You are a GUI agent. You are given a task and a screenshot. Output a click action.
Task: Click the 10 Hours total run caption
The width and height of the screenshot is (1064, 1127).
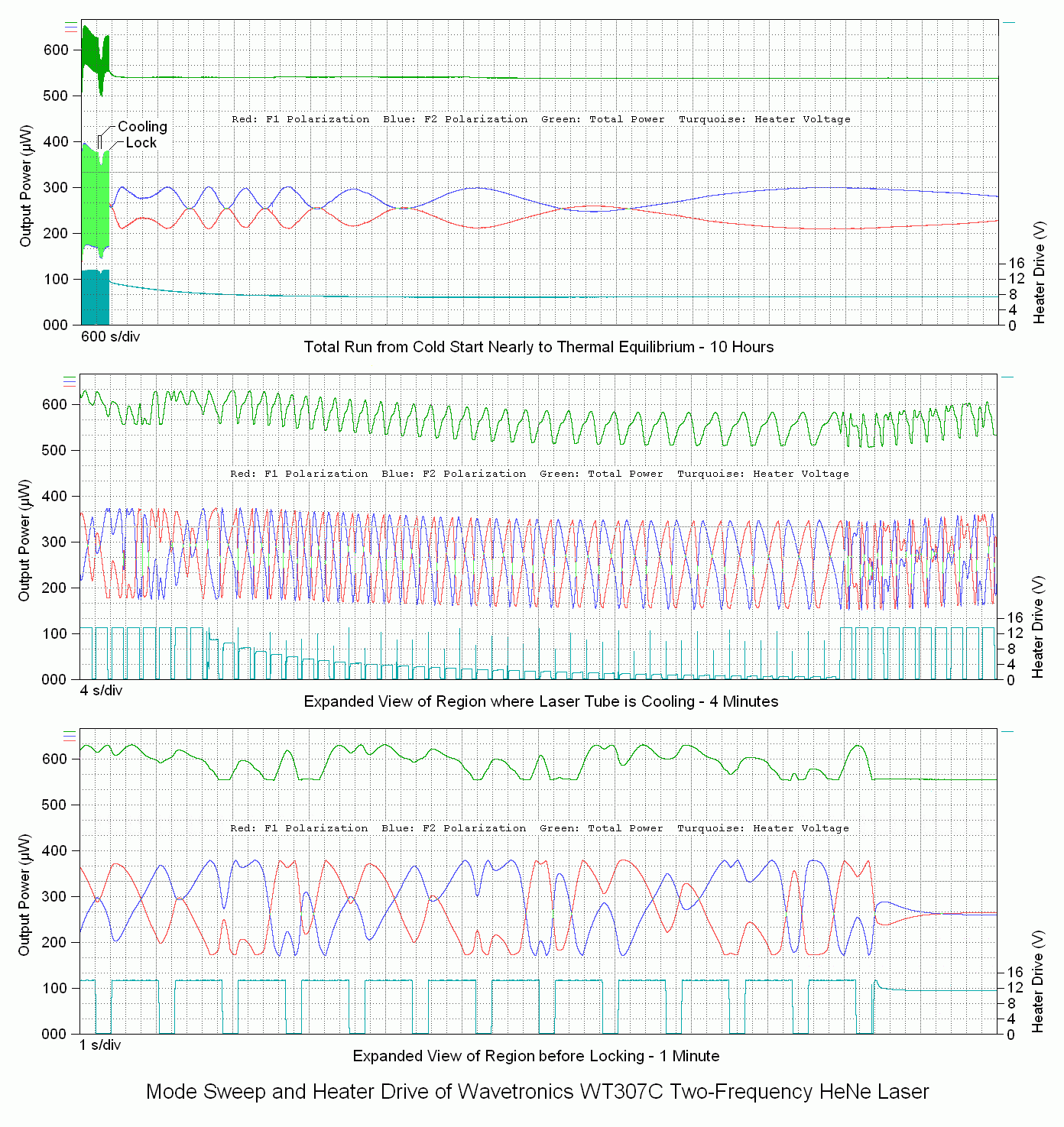click(538, 347)
